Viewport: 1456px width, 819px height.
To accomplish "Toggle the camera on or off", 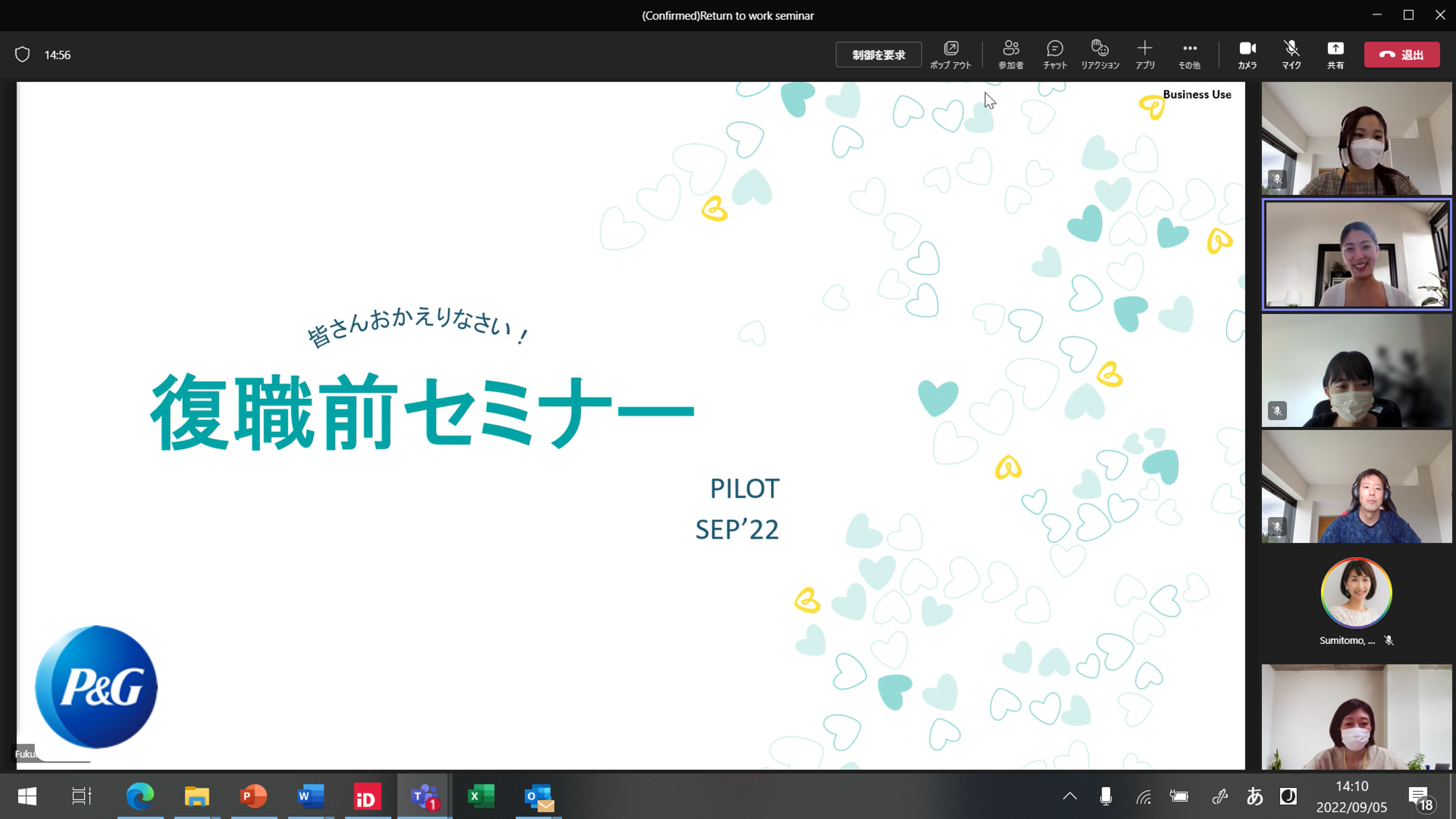I will pos(1247,55).
